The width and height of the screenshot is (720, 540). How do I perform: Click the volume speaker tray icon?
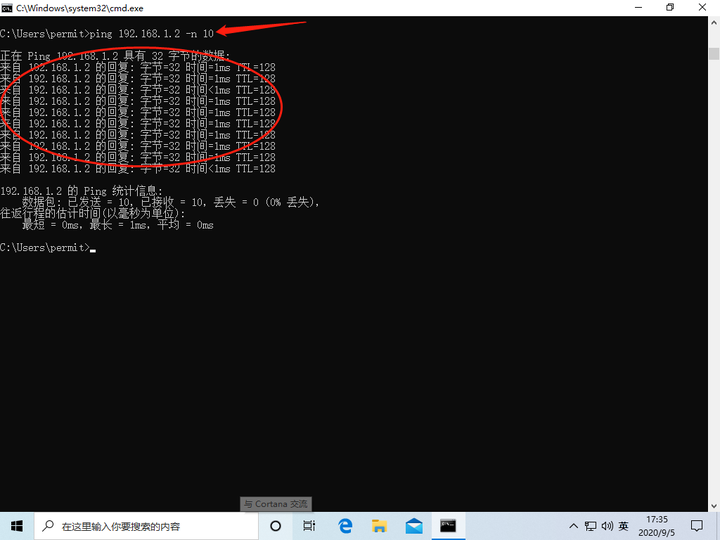tap(607, 526)
